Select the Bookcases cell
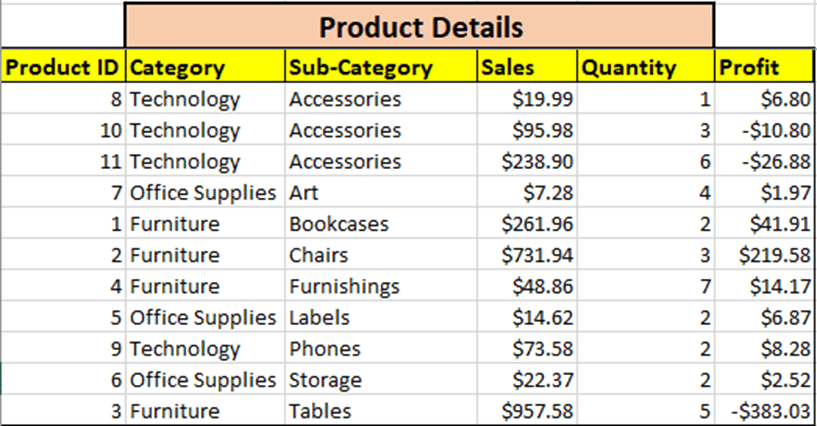The width and height of the screenshot is (817, 426). pyautogui.click(x=381, y=223)
